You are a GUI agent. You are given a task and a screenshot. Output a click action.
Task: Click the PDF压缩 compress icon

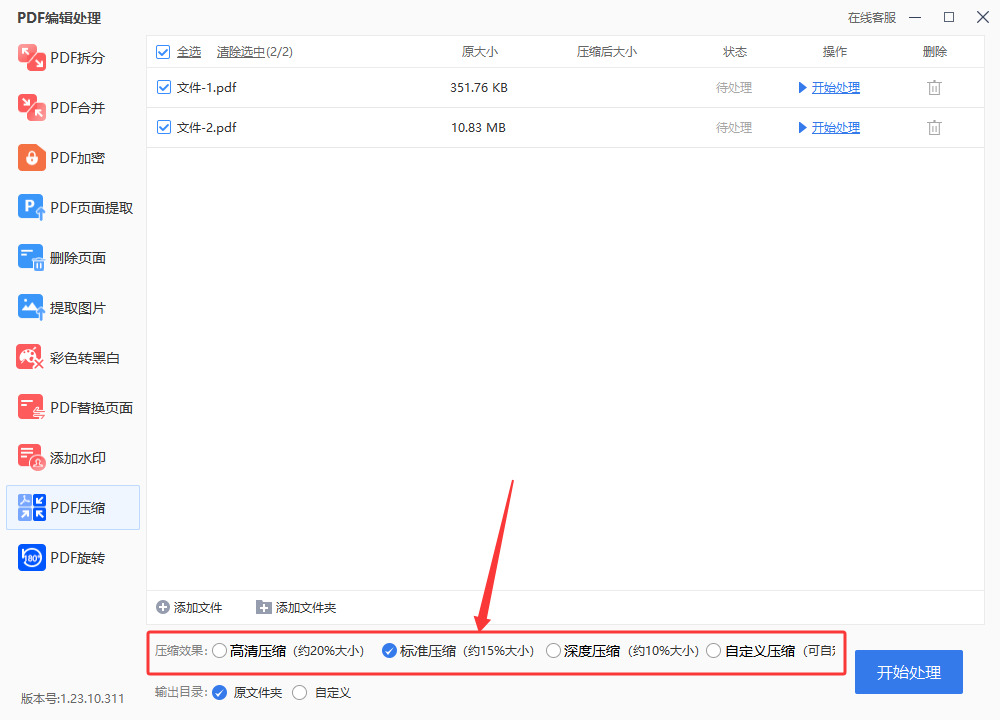(31, 508)
